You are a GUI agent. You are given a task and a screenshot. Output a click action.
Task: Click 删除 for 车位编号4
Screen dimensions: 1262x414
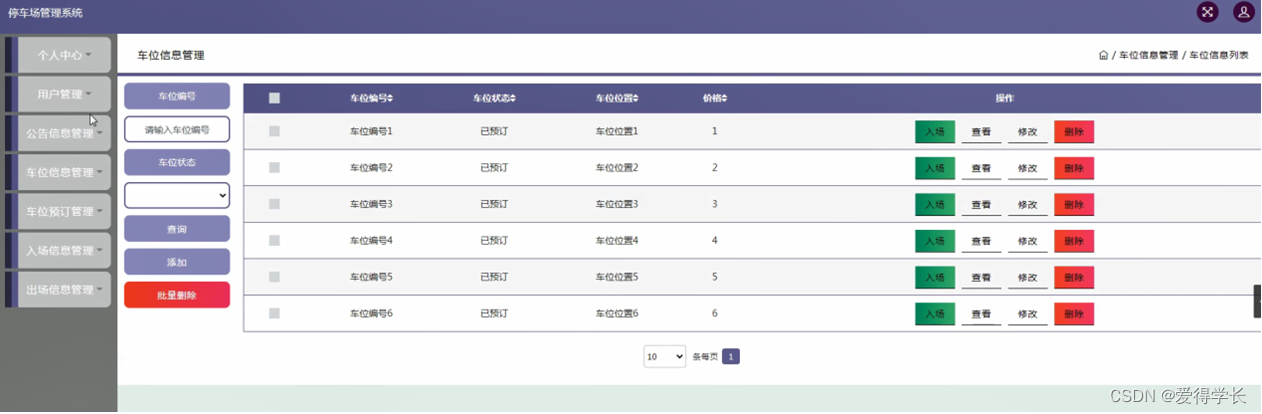click(1074, 241)
